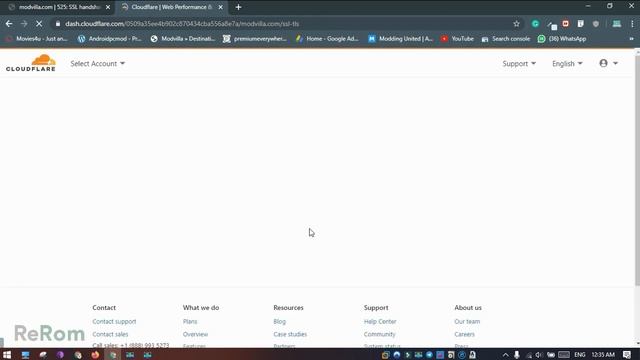Open the Help Center footer link
This screenshot has width=640, height=360.
click(x=380, y=321)
